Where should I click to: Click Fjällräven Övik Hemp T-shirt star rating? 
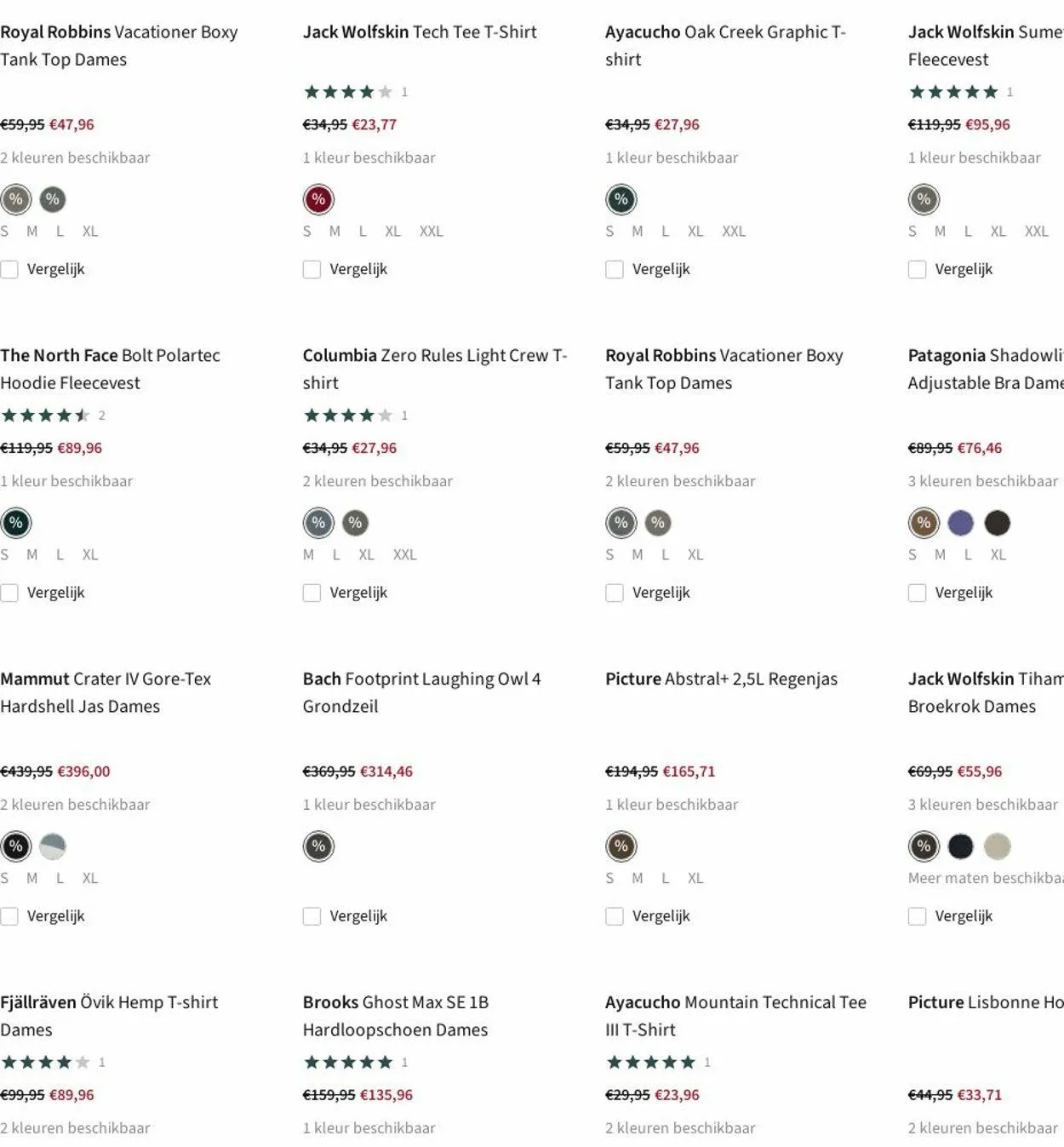coord(45,1063)
